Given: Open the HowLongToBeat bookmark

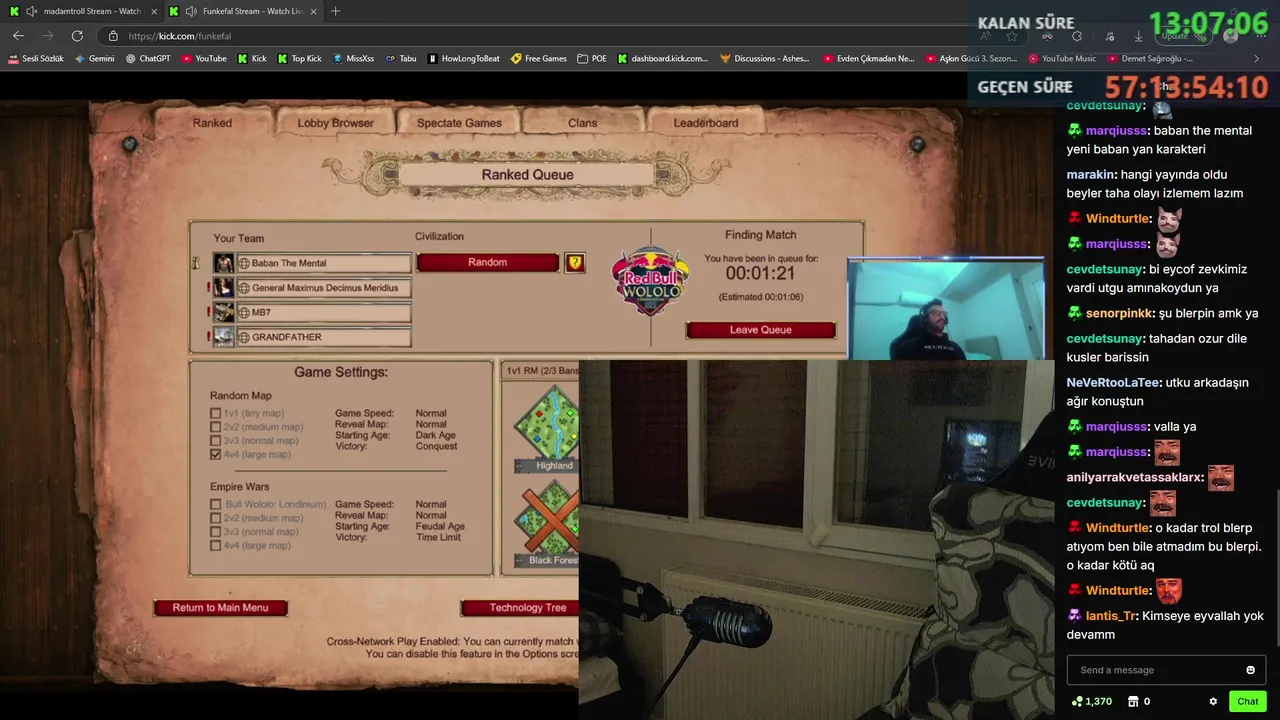Looking at the screenshot, I should click(463, 58).
